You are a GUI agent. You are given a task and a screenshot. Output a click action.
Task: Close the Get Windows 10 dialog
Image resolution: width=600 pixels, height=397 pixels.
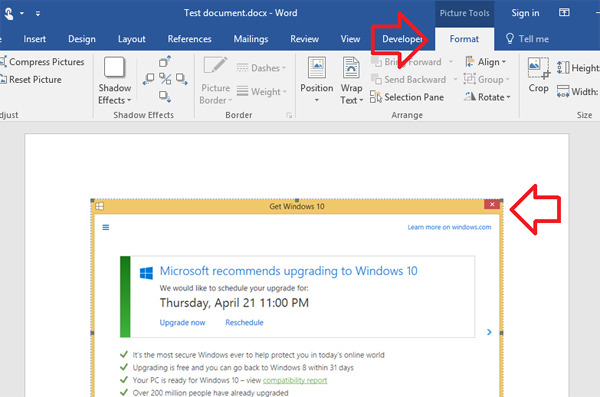click(x=492, y=204)
